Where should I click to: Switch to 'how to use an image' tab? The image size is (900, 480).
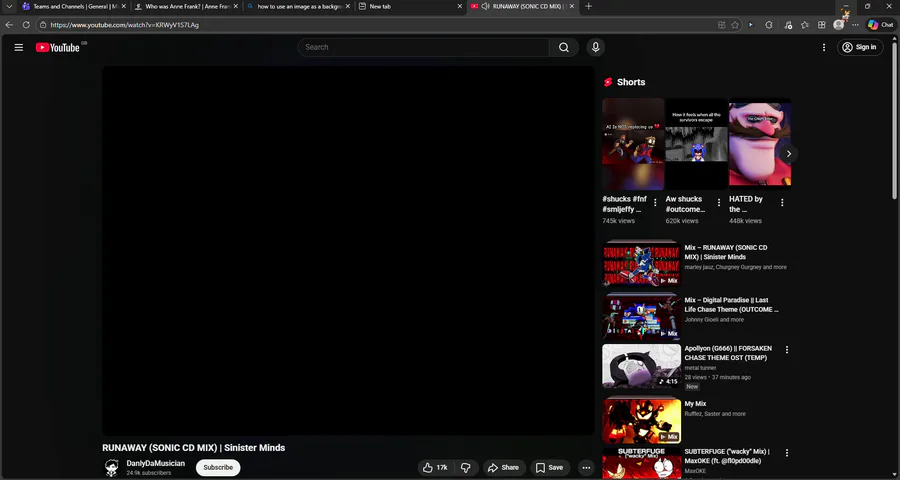point(298,6)
